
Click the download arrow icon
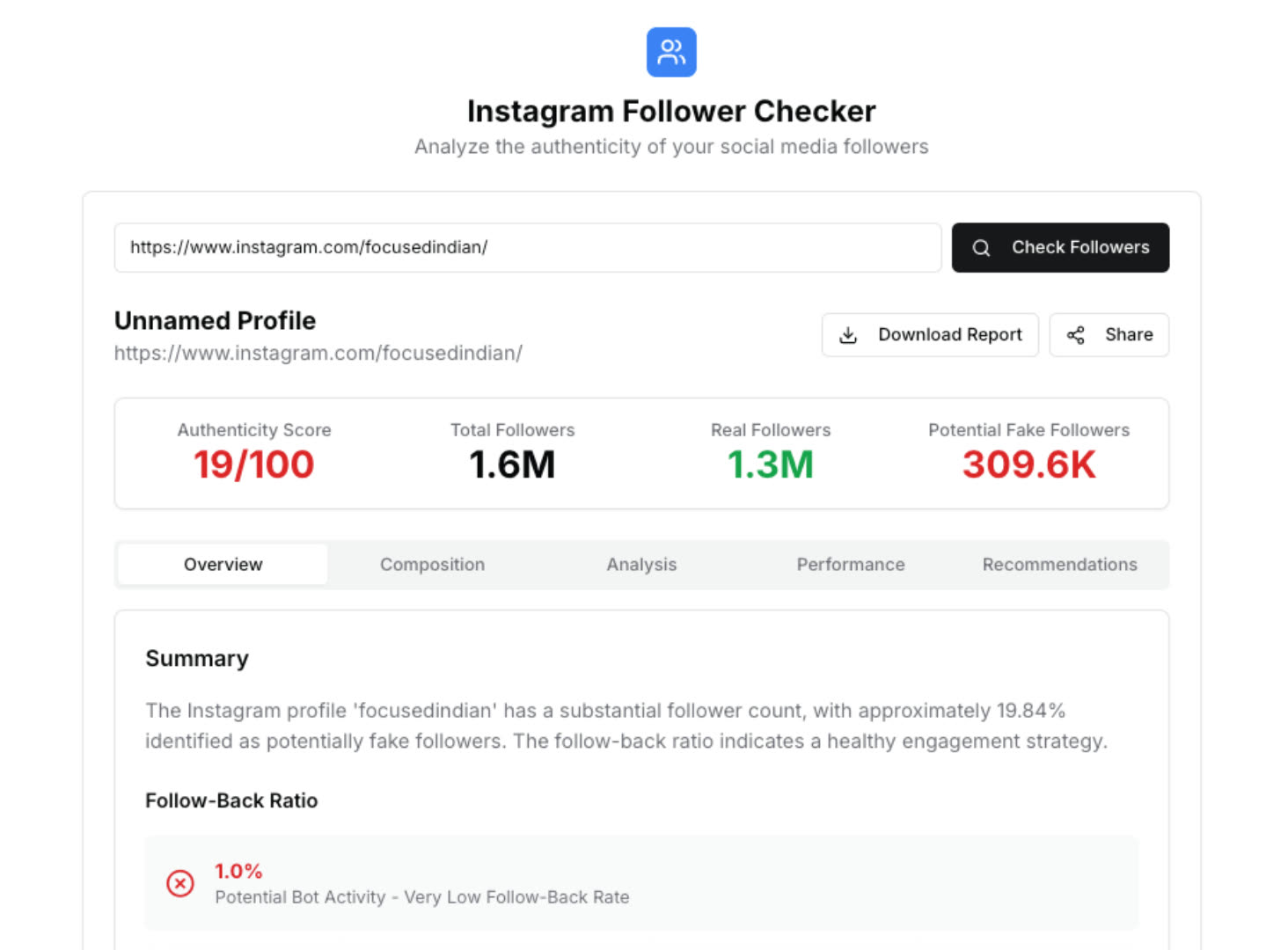[x=848, y=335]
